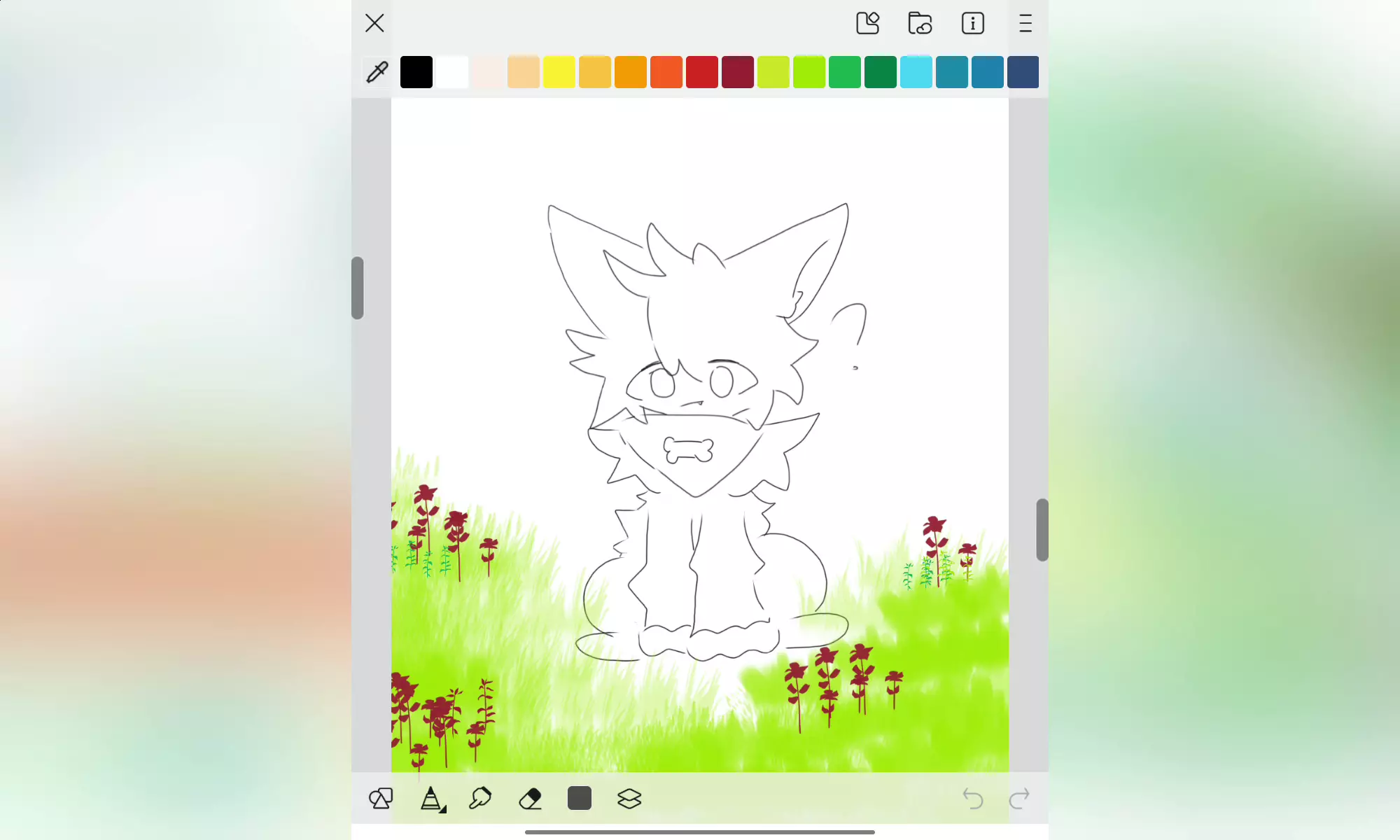Redo the last action
Screen dimensions: 1400x840
tap(1019, 798)
